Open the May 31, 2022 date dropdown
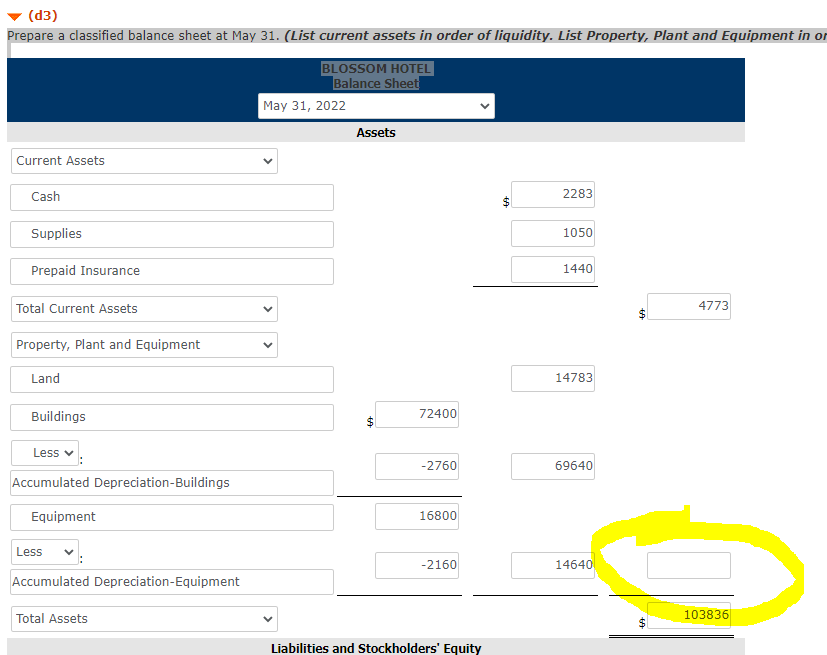Screen dimensions: 827x655 (x=376, y=106)
